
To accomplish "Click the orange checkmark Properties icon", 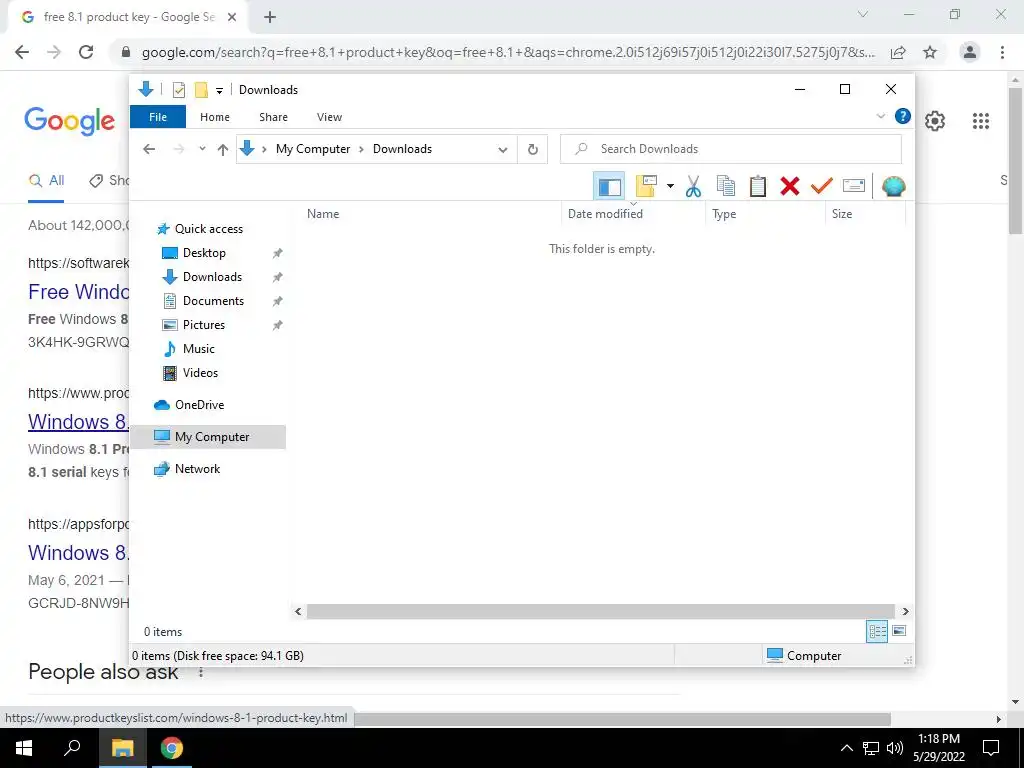I will [x=822, y=187].
